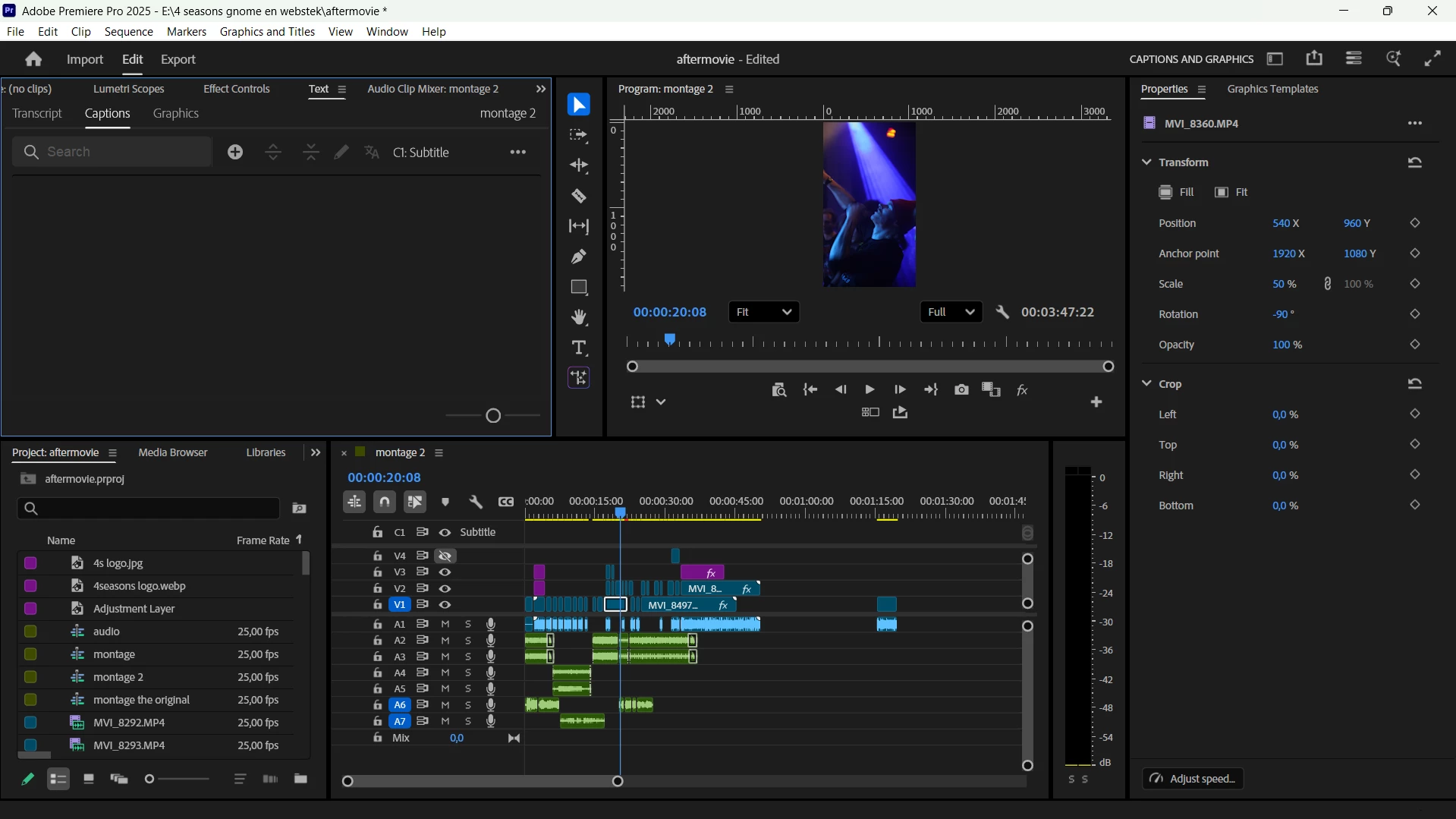This screenshot has width=1456, height=819.
Task: Click the Adjust speed button
Action: point(1193,780)
